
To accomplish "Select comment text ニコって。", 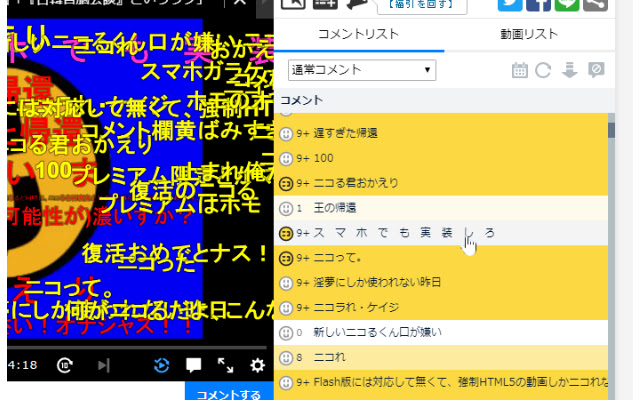I will point(337,258).
